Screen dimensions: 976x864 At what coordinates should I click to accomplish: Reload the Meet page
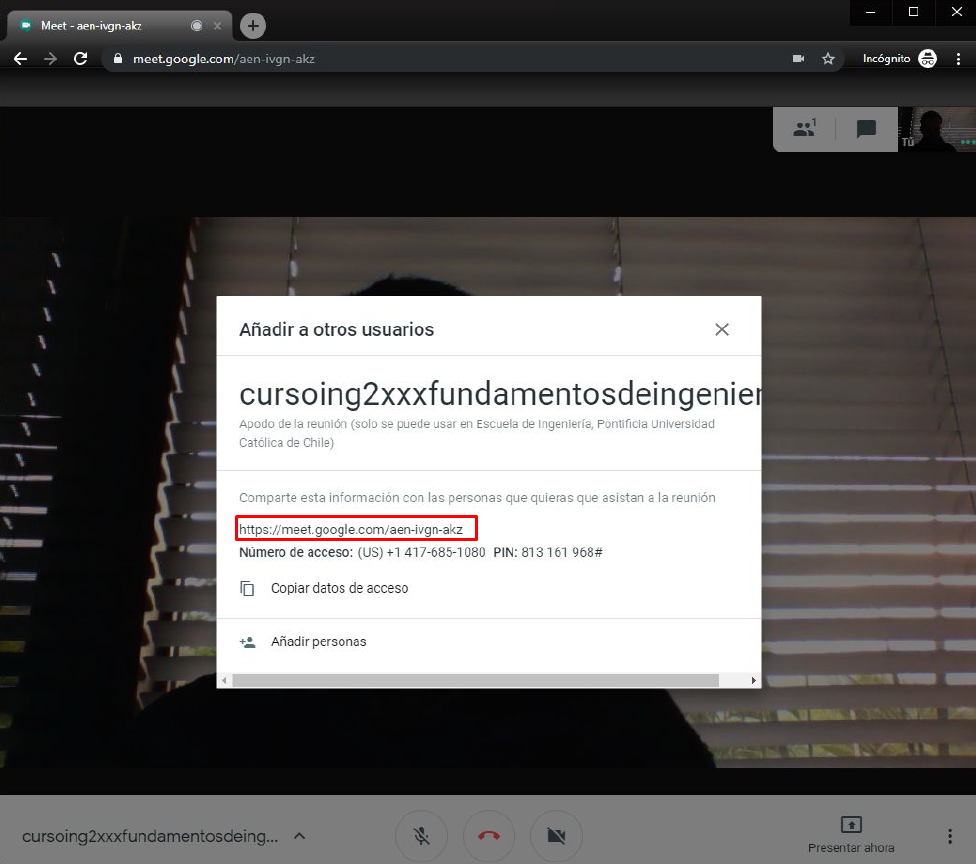(80, 59)
